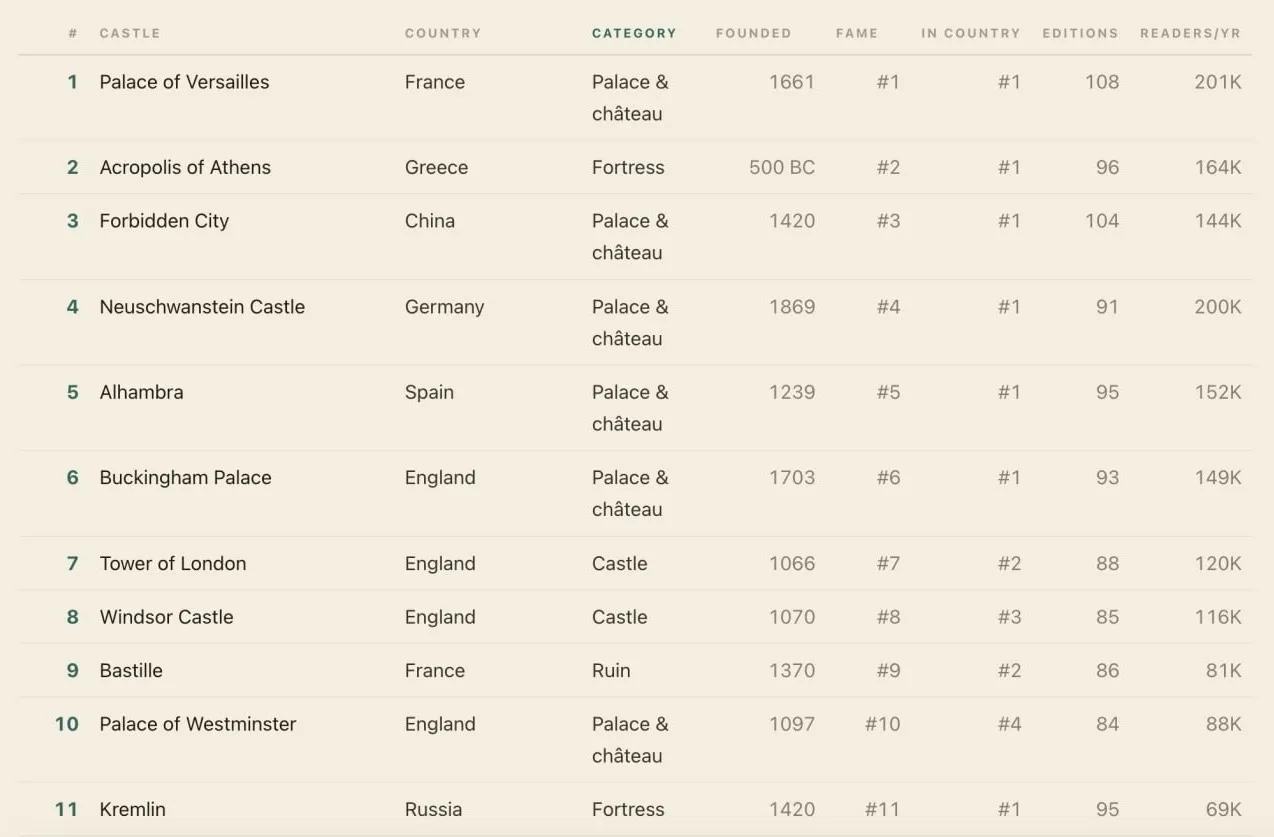
Task: Sort table by FAME header
Action: point(857,33)
